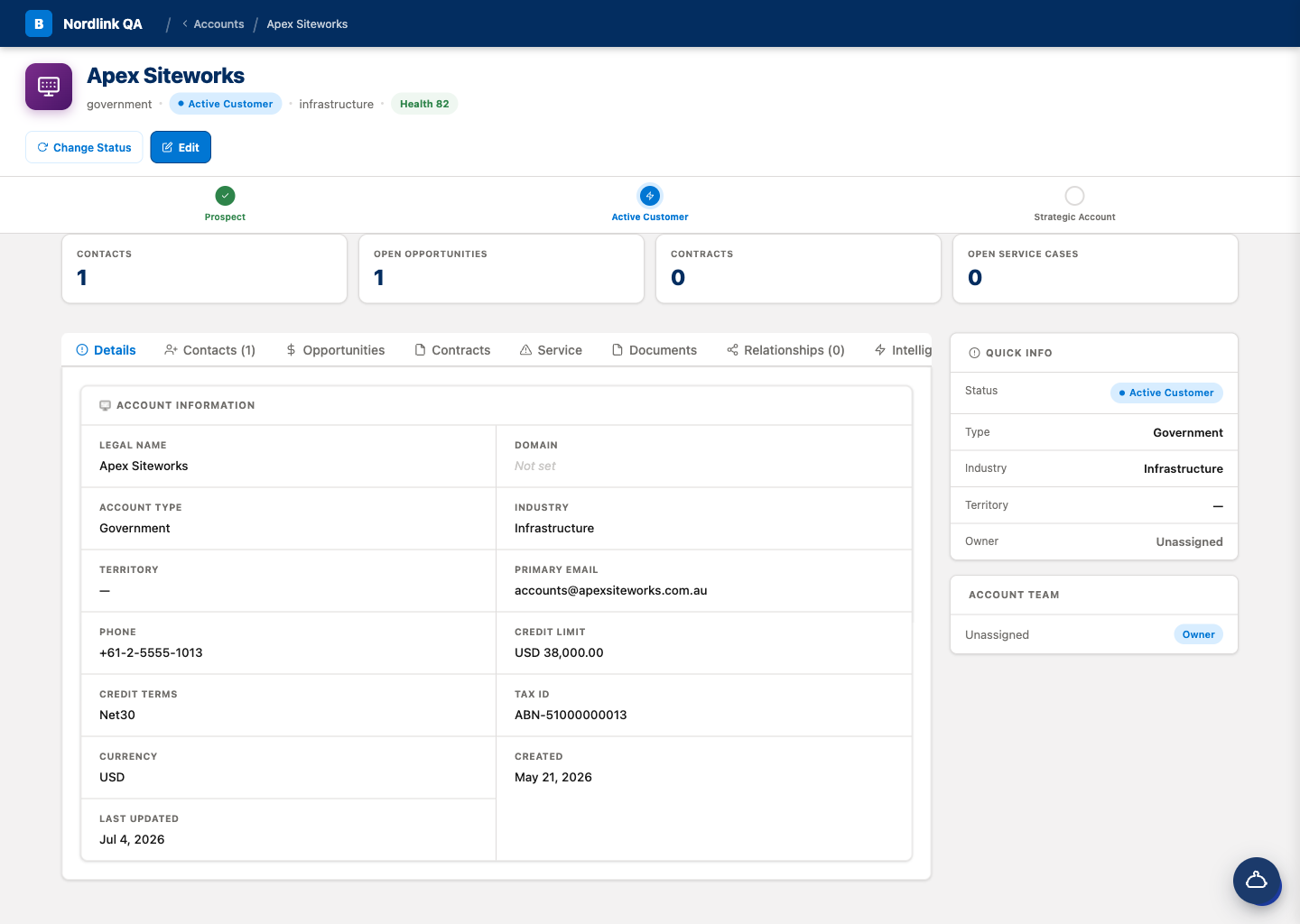Click the Government type value in Quick Info
Viewport: 1300px width, 924px height.
(1188, 432)
